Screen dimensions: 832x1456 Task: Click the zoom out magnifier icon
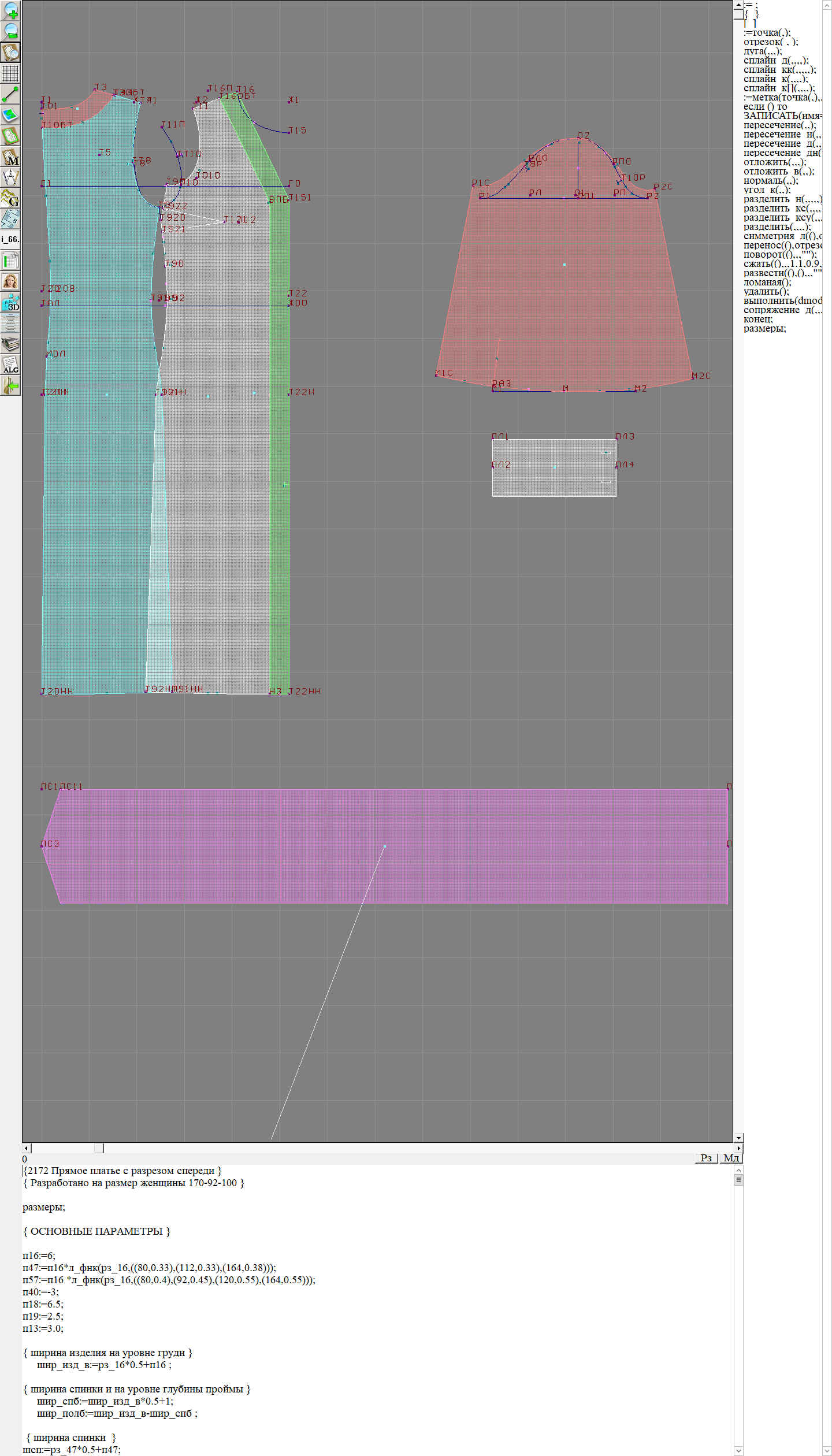(x=10, y=31)
